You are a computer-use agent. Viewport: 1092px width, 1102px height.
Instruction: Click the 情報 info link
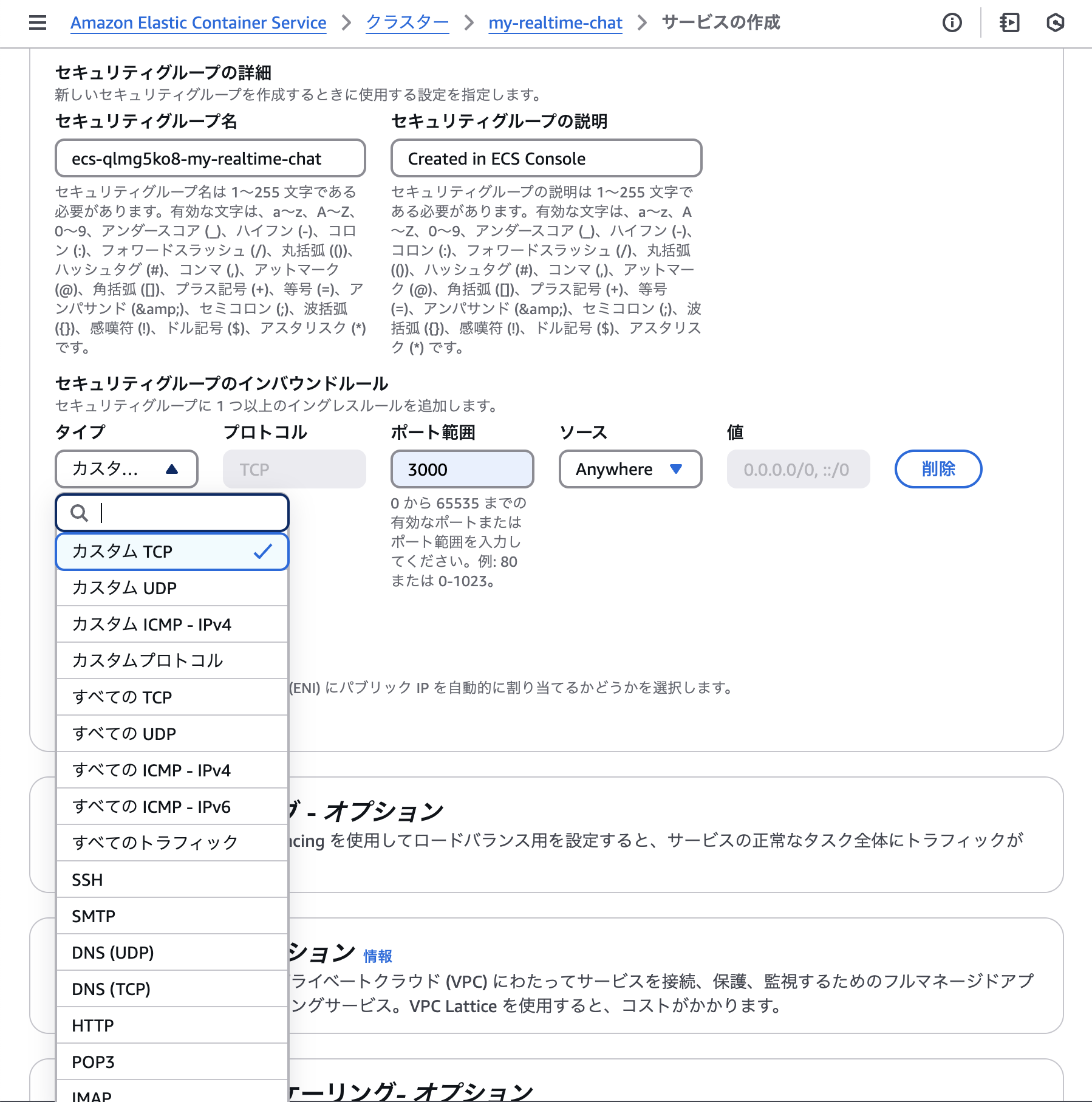(378, 956)
